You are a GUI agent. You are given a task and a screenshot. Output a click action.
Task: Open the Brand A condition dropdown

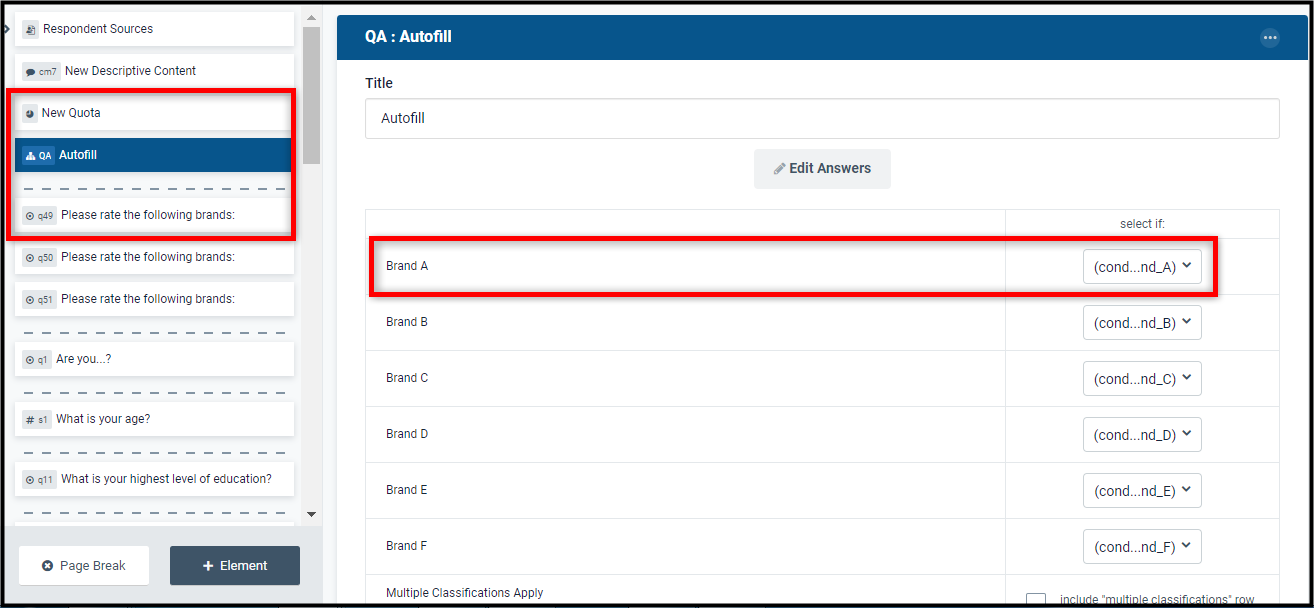(1142, 267)
